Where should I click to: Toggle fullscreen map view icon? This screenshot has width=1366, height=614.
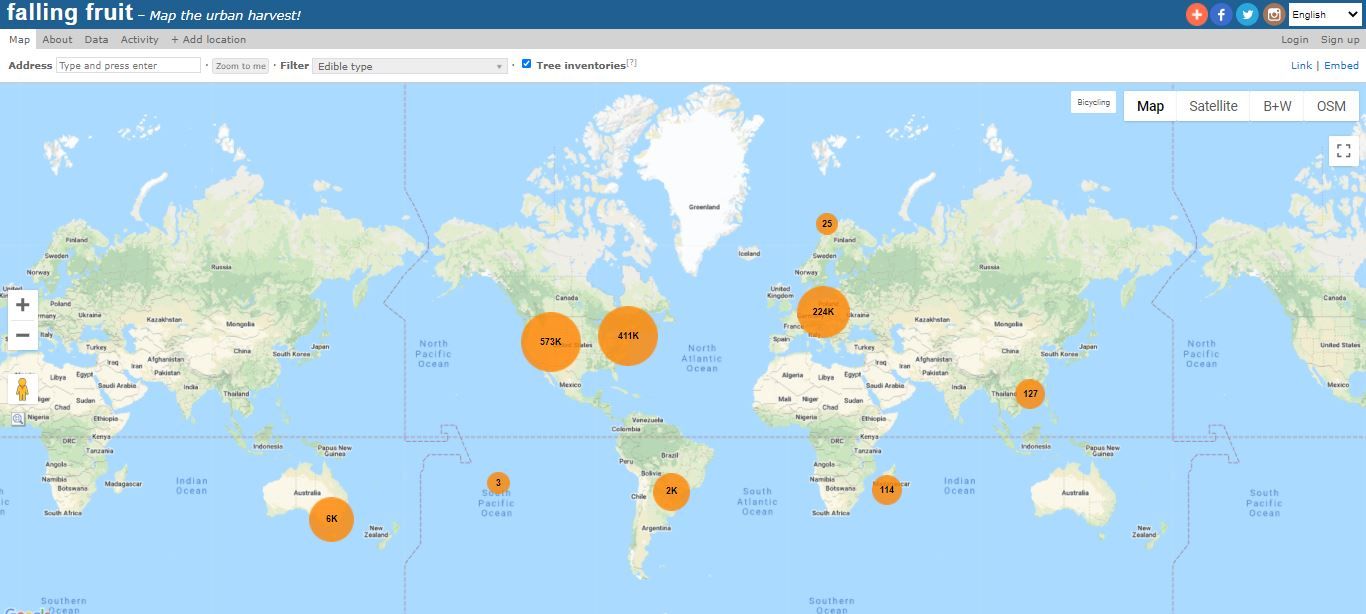pyautogui.click(x=1344, y=151)
